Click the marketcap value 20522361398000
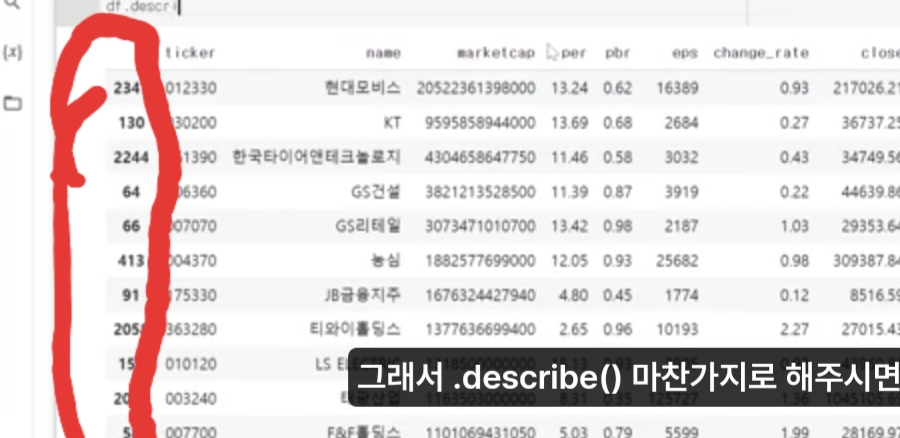 tap(476, 88)
